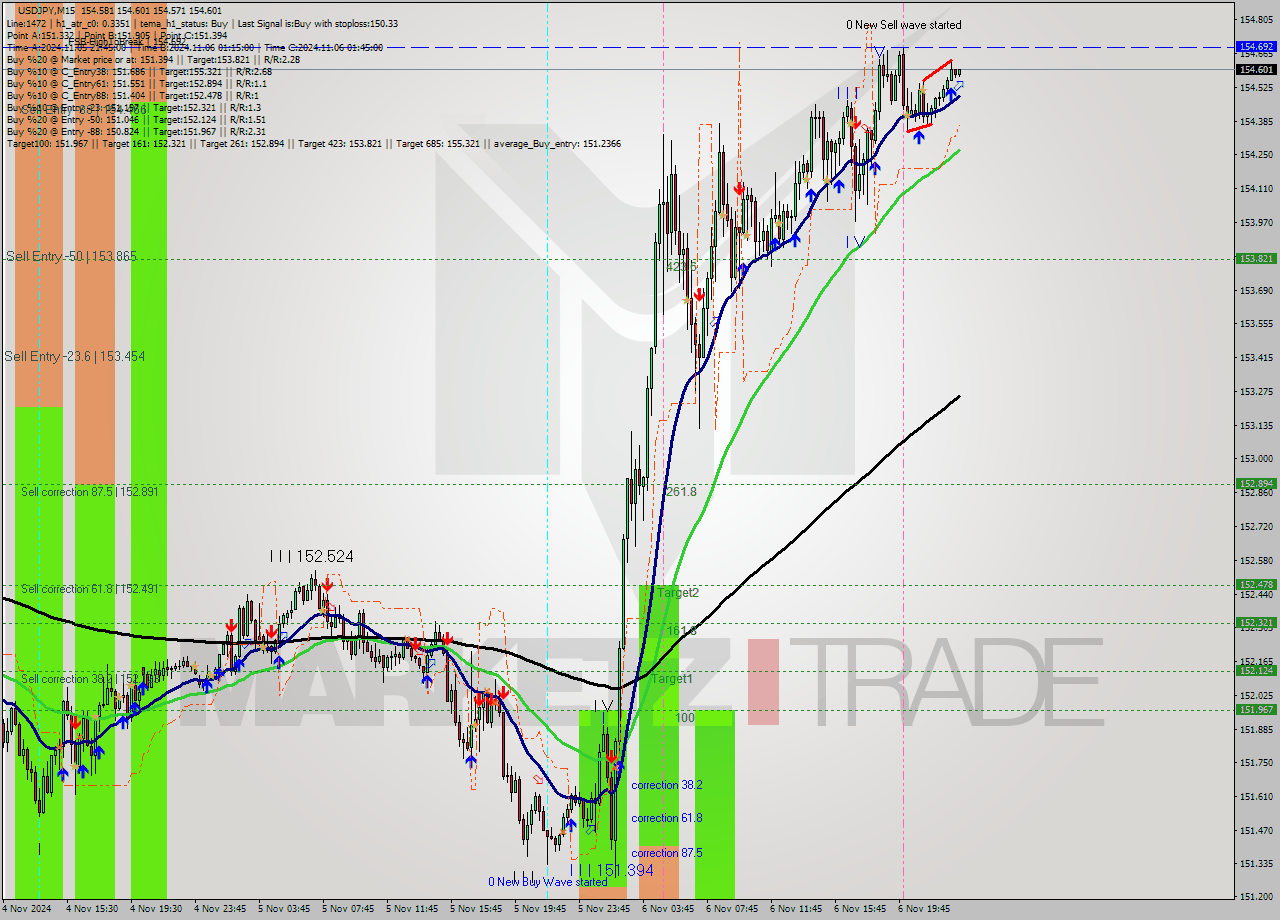The height and width of the screenshot is (920, 1280).
Task: Click the 'correction 87.5' blue label
Action: coord(667,853)
